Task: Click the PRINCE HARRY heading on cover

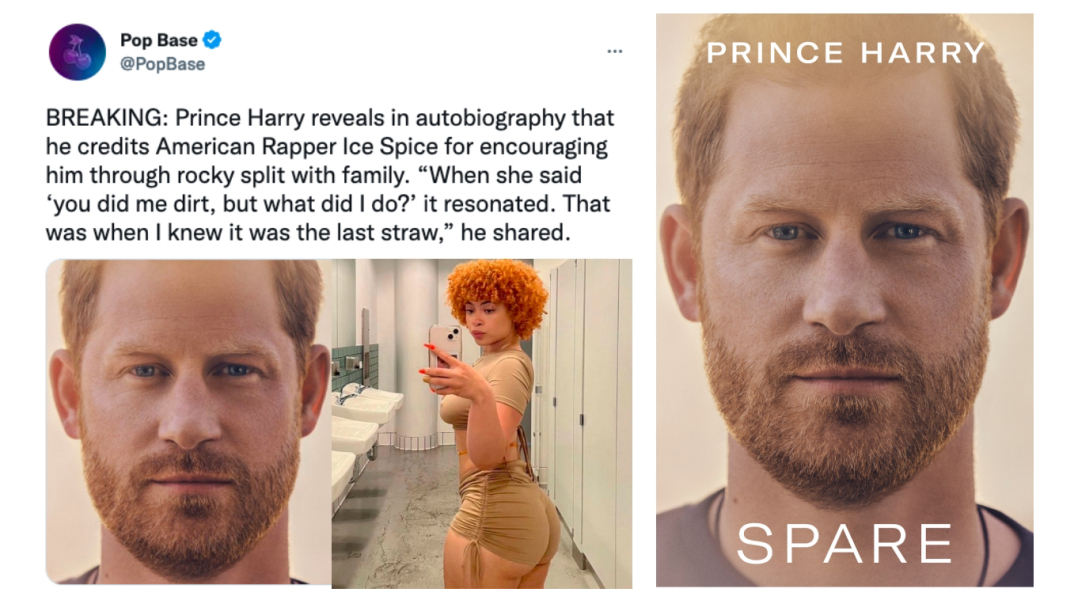Action: tap(845, 53)
